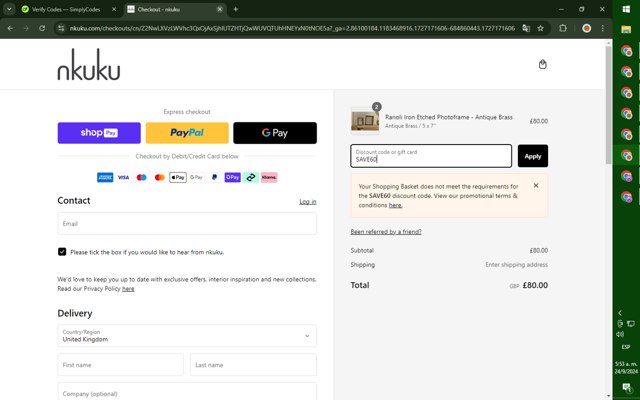The width and height of the screenshot is (640, 400).
Task: Focus the First name field
Action: tap(120, 364)
